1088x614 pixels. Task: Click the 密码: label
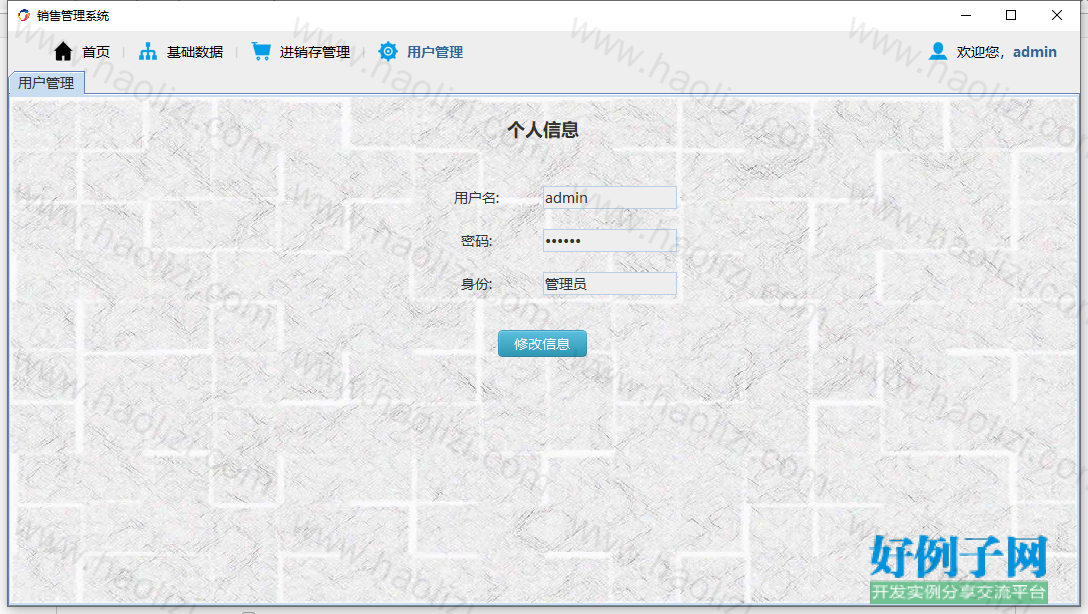click(477, 241)
